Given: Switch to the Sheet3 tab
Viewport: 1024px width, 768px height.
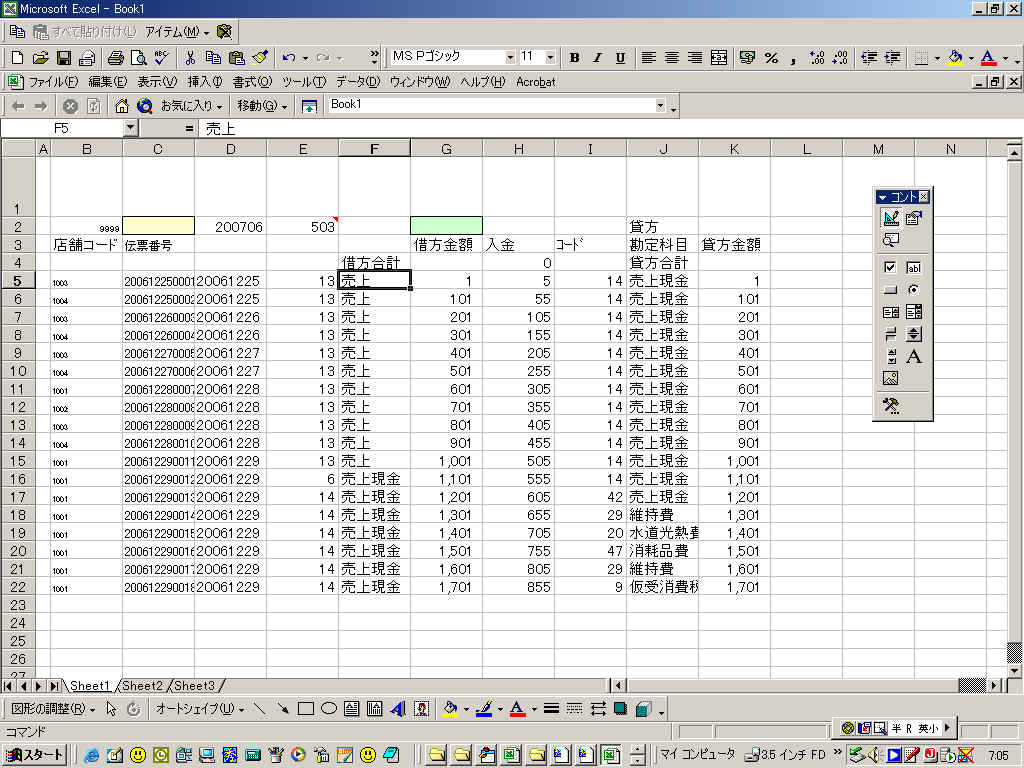Looking at the screenshot, I should click(x=195, y=686).
